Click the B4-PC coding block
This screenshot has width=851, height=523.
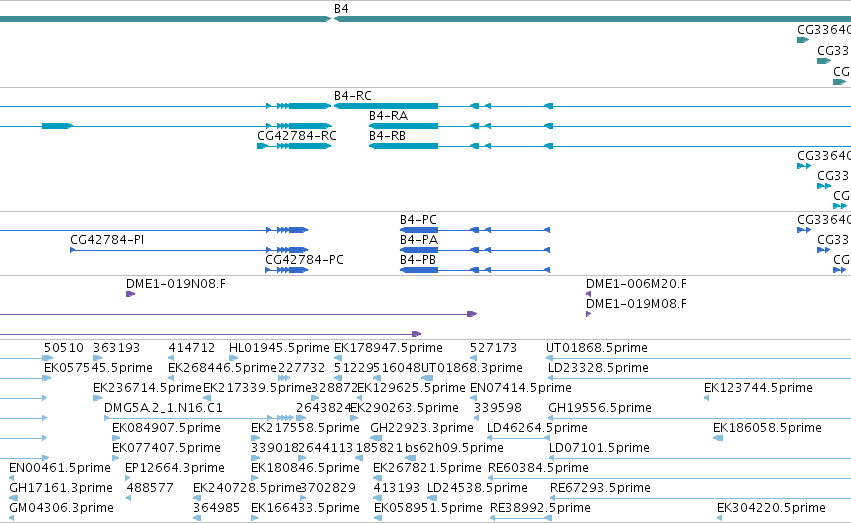(418, 230)
